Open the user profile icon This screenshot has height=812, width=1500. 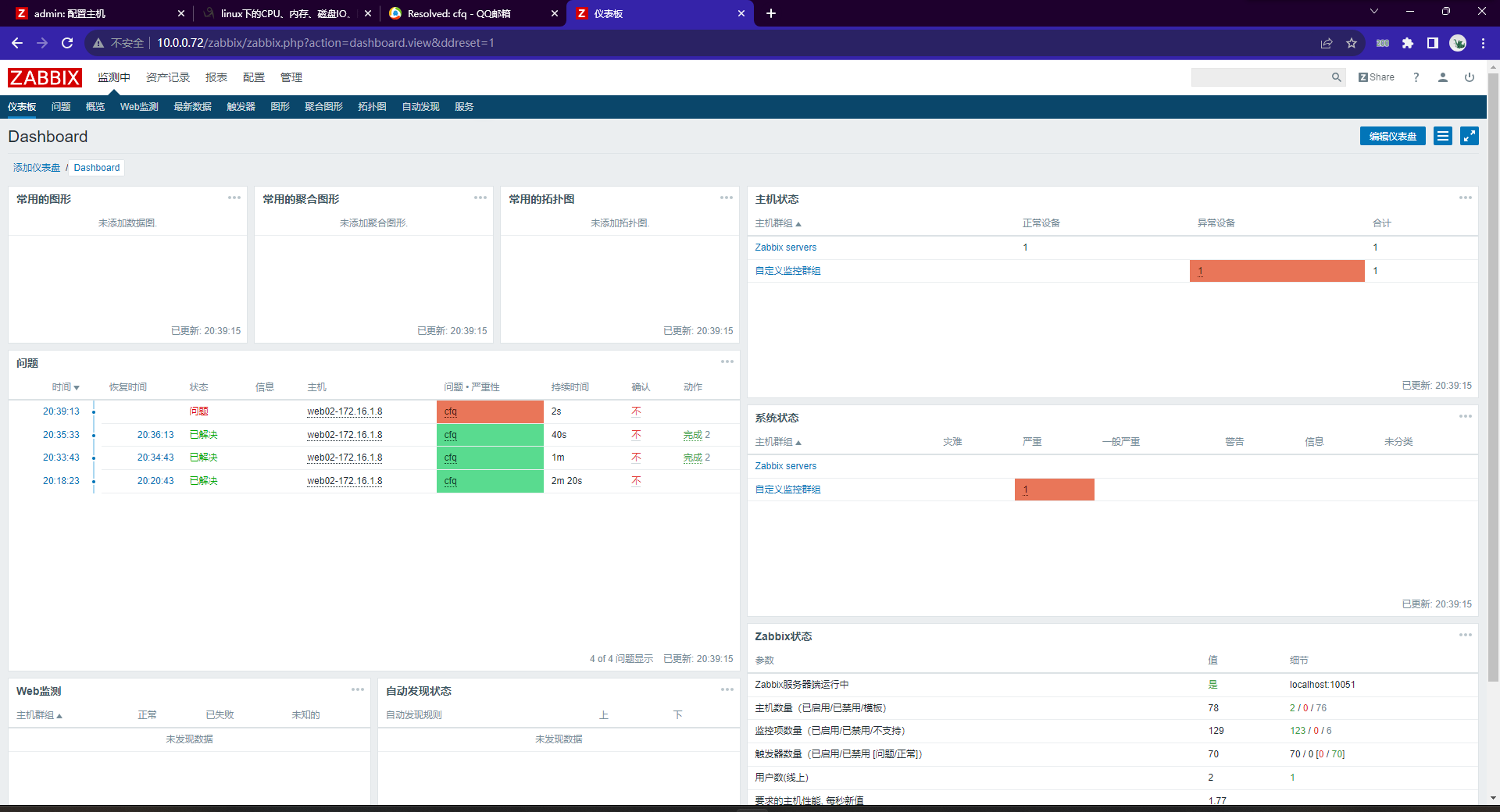[x=1443, y=77]
